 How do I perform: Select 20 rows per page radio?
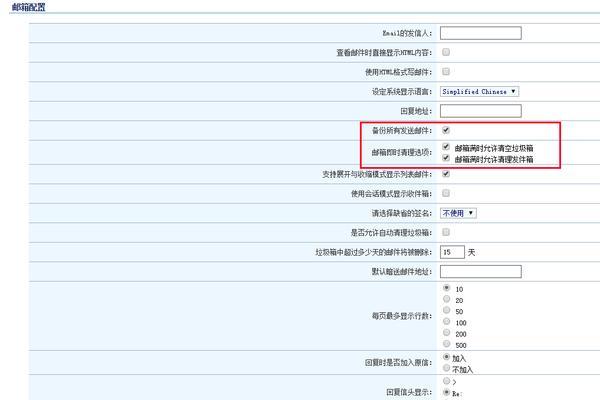(446, 299)
